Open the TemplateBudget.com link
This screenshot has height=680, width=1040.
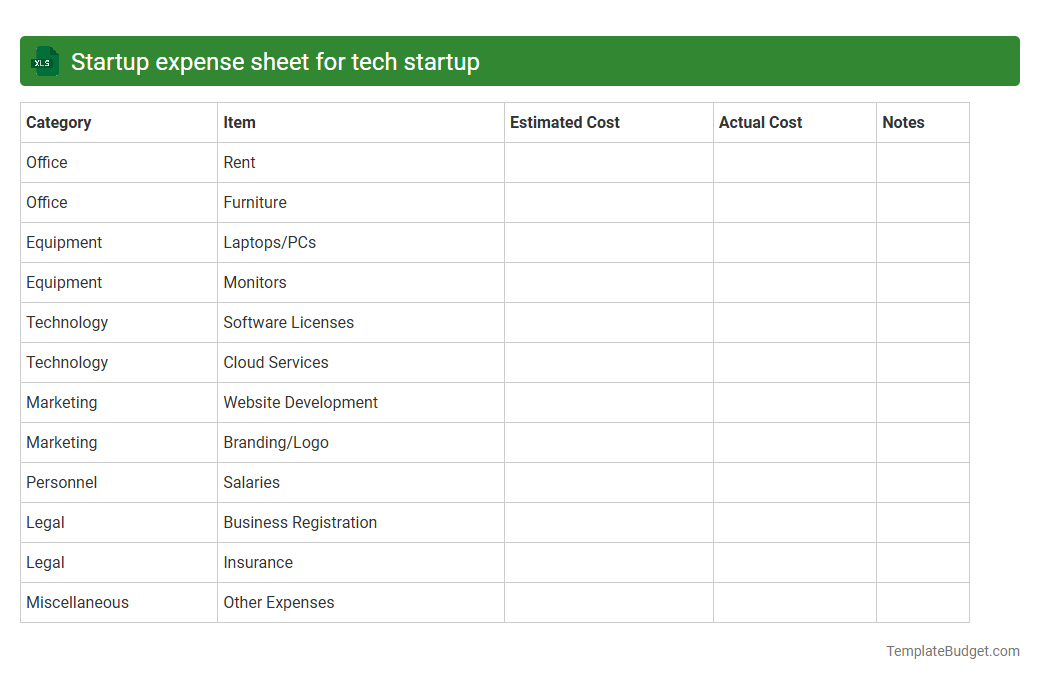[x=952, y=651]
